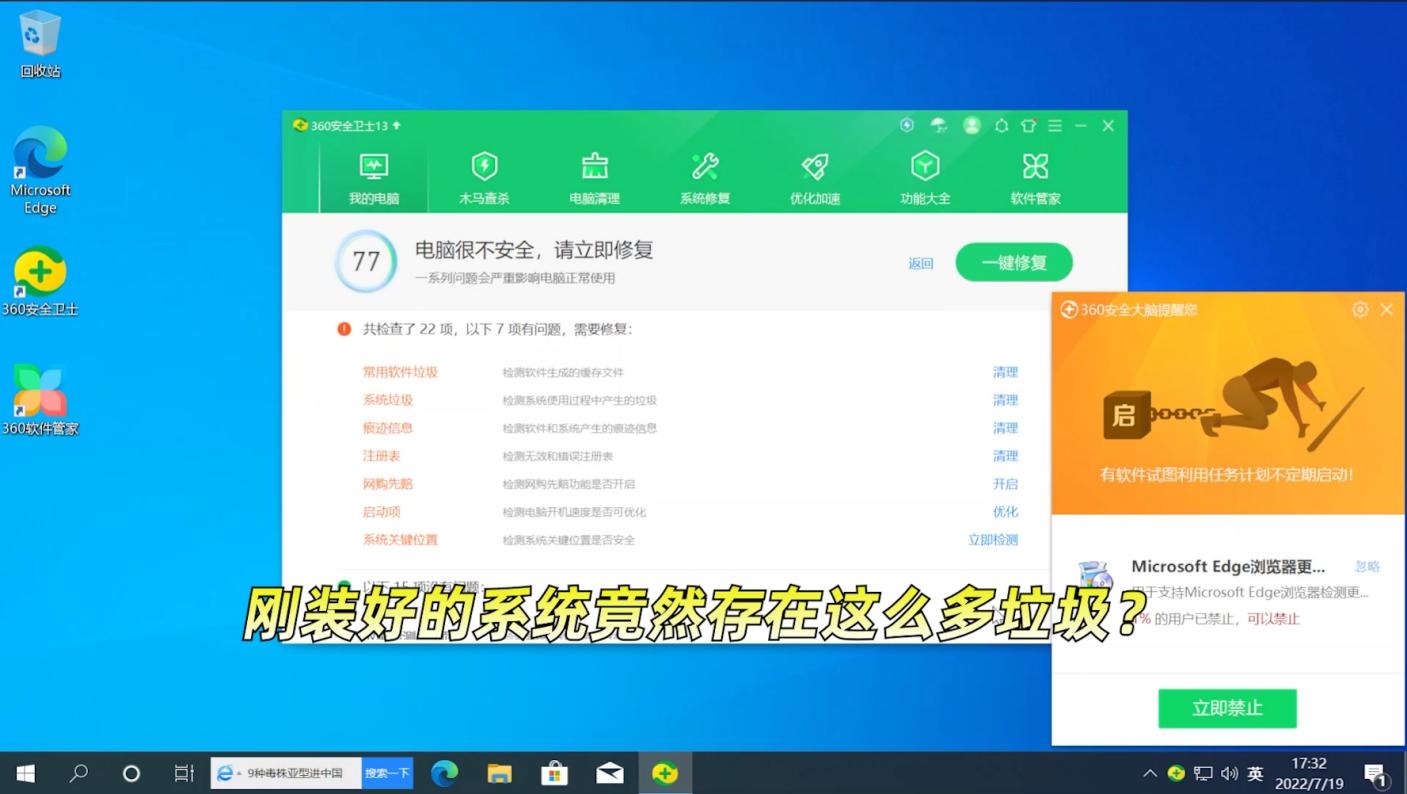Click the notification bell icon
The height and width of the screenshot is (794, 1407).
tap(1000, 125)
